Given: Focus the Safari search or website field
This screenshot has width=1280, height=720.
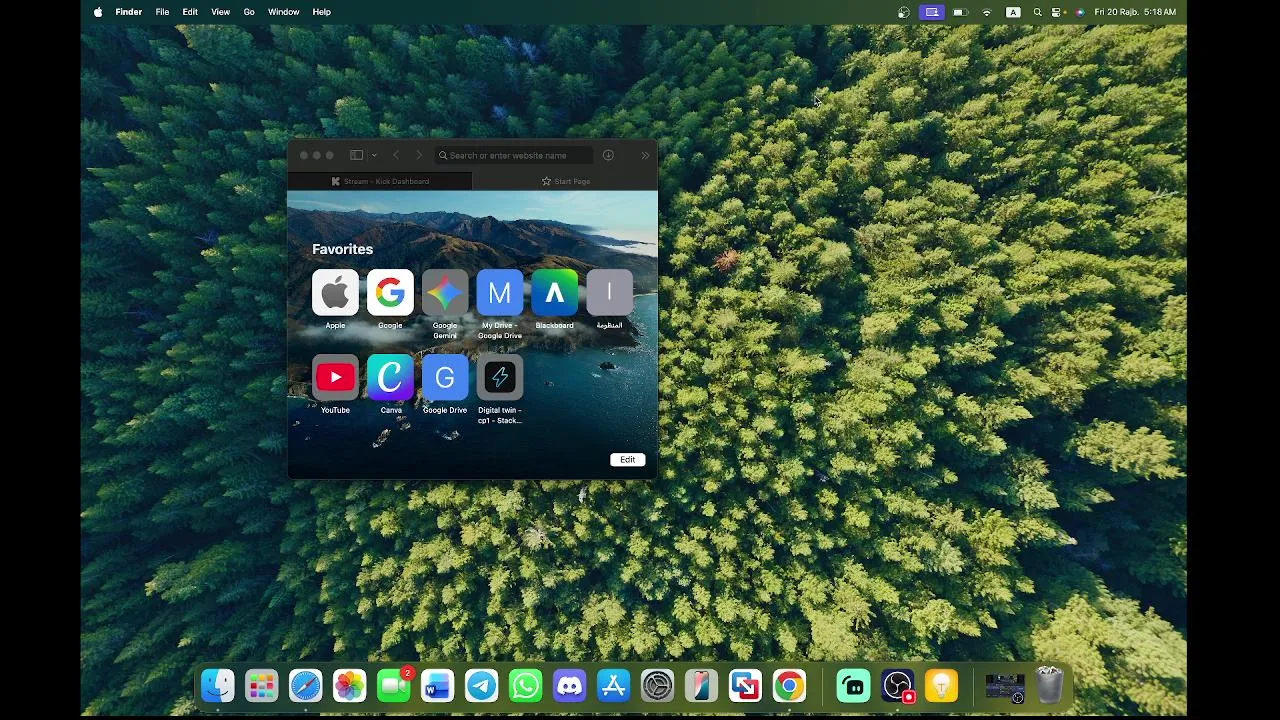Looking at the screenshot, I should [514, 155].
